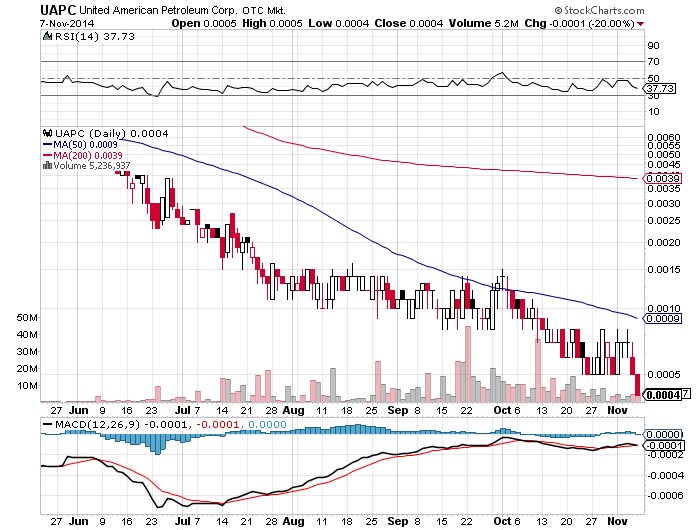
Task: Click the 0.0009 MA50 price tag
Action: coord(662,318)
